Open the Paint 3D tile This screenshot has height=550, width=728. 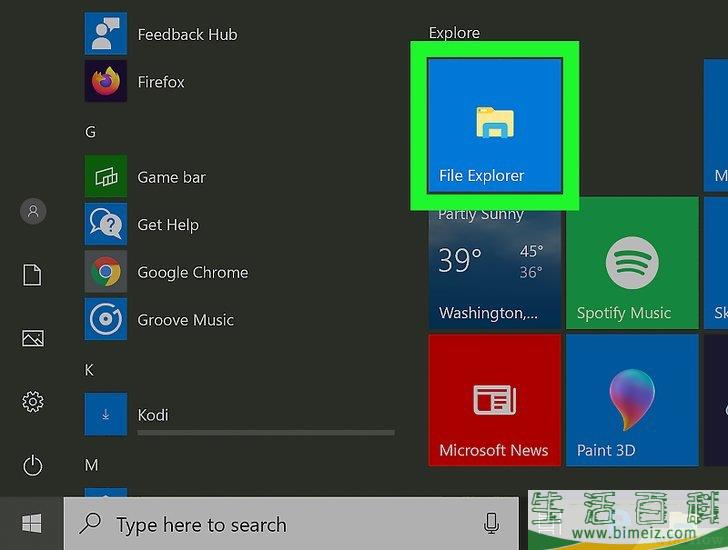tap(632, 400)
